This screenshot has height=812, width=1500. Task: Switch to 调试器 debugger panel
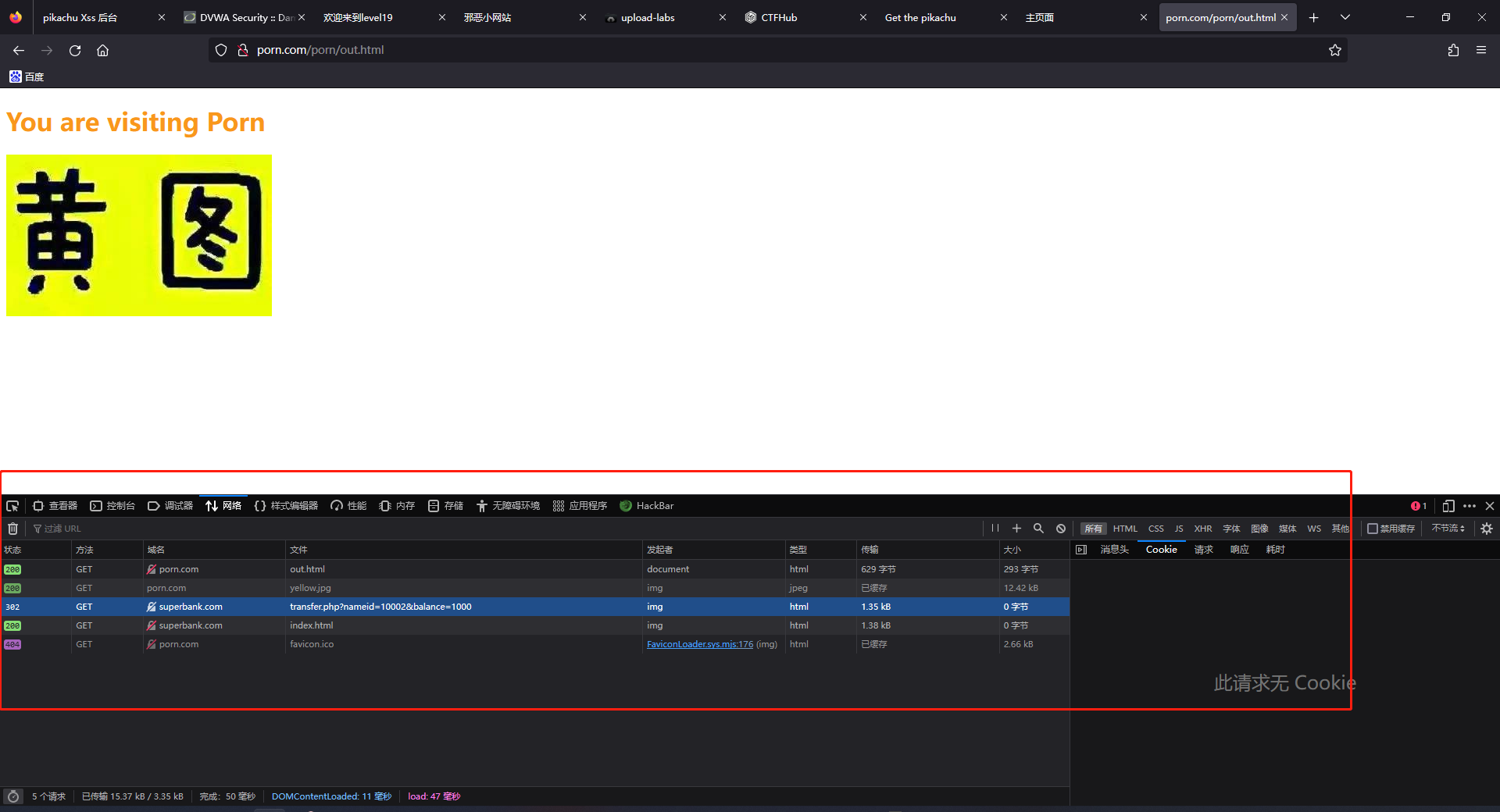[170, 506]
